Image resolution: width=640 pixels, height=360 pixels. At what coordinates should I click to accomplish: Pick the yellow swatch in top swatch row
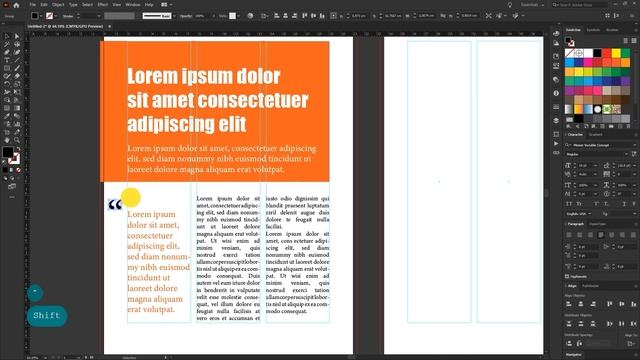point(616,53)
